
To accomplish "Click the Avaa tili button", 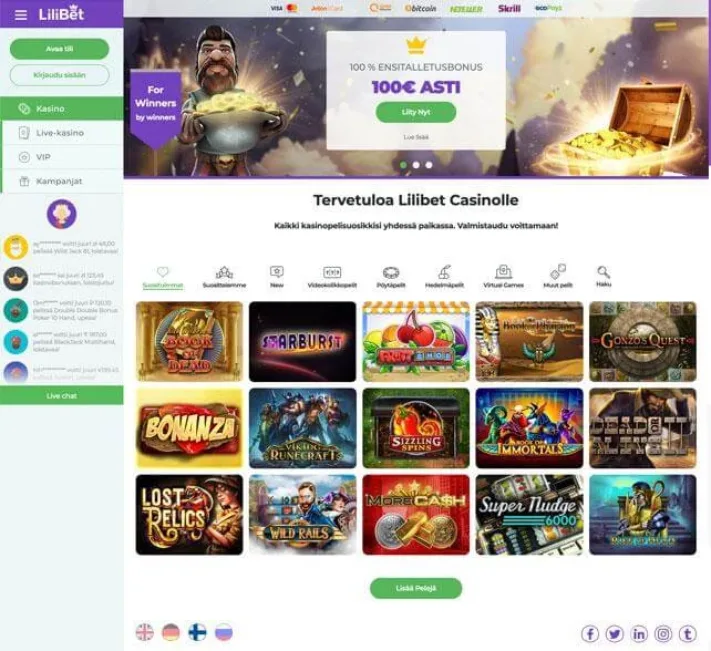I will [59, 49].
